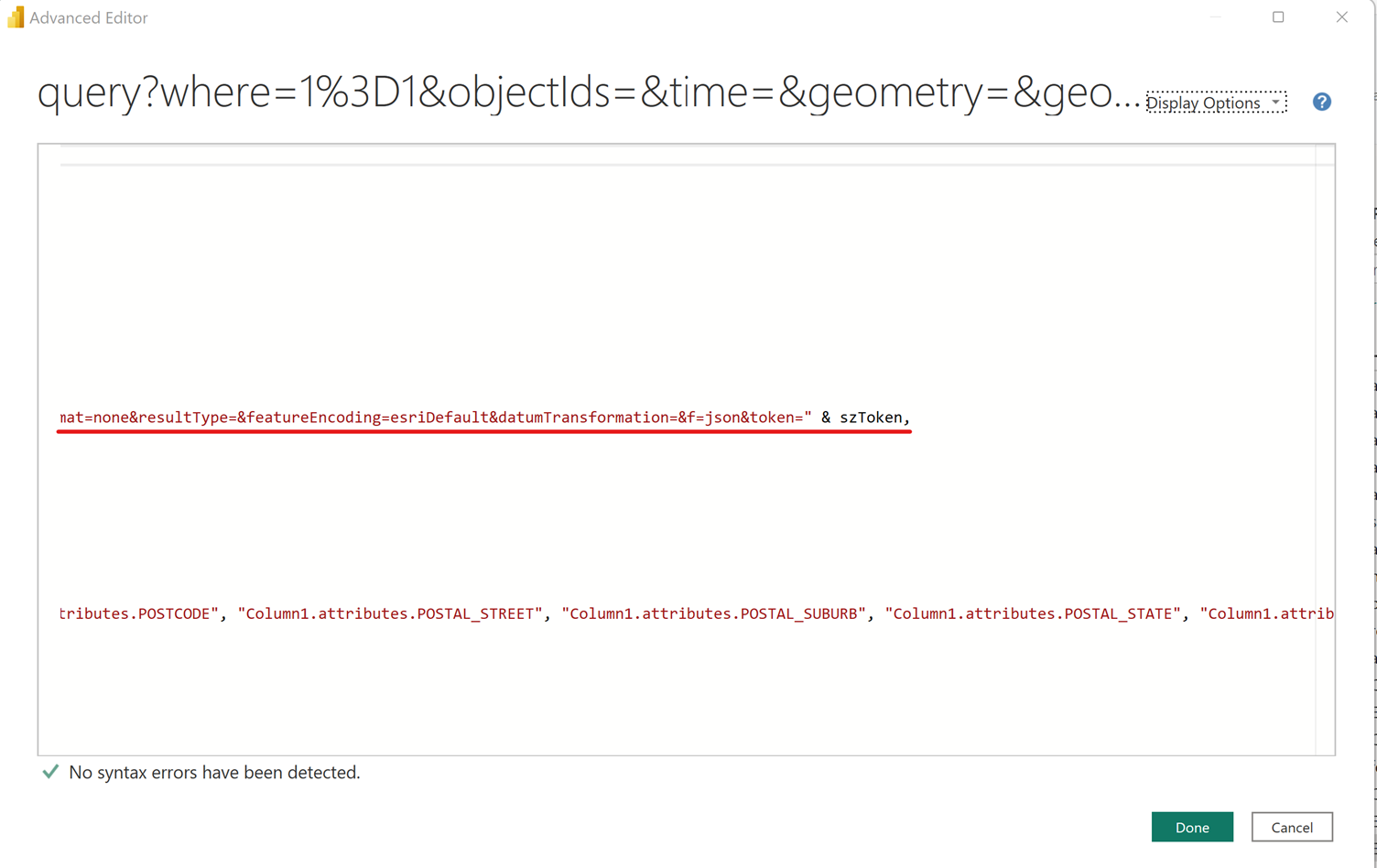This screenshot has width=1377, height=868.
Task: Open the help question mark icon
Action: point(1321,102)
